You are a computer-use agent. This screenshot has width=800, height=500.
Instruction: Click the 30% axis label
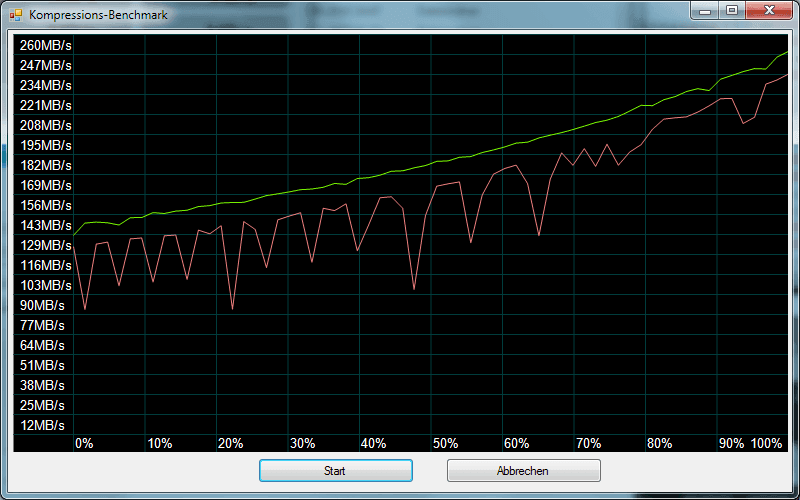pyautogui.click(x=303, y=444)
